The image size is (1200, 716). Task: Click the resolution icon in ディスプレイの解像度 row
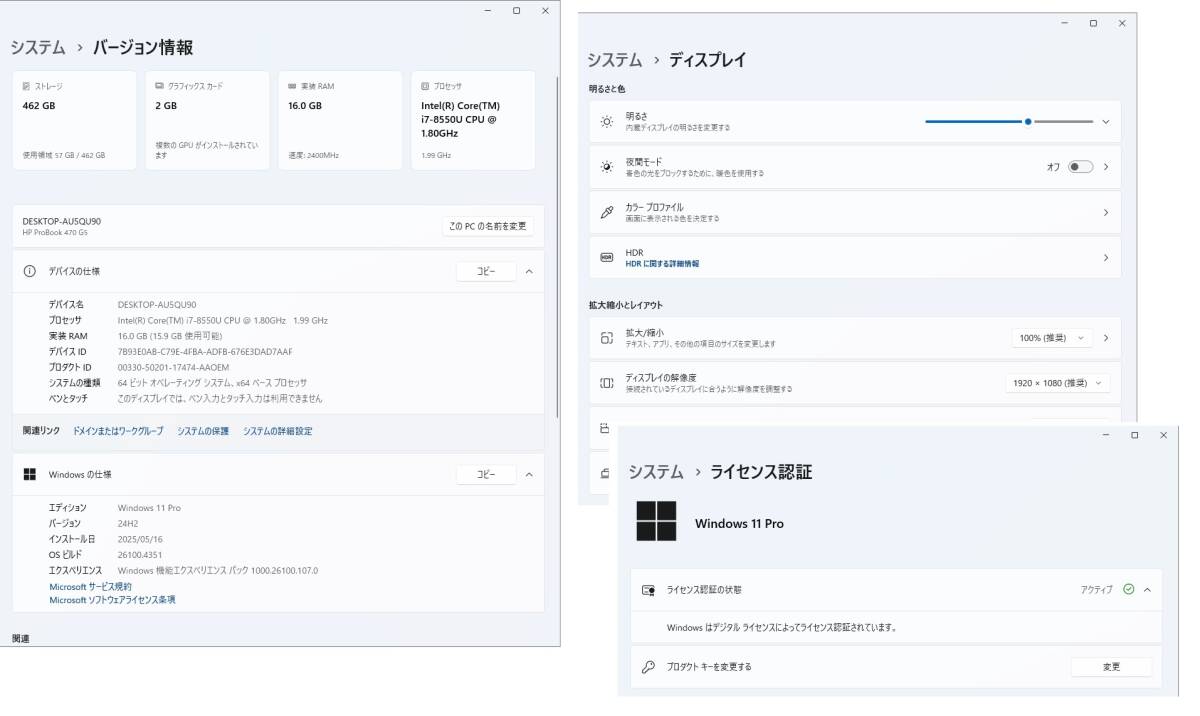pos(606,383)
